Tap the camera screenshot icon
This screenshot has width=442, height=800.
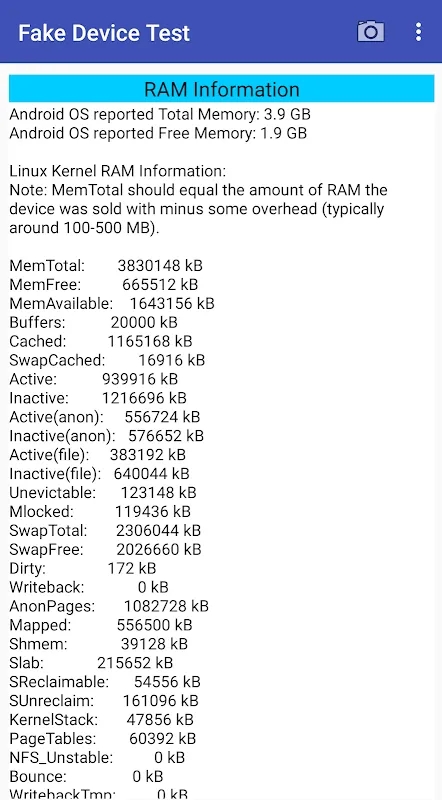(371, 32)
